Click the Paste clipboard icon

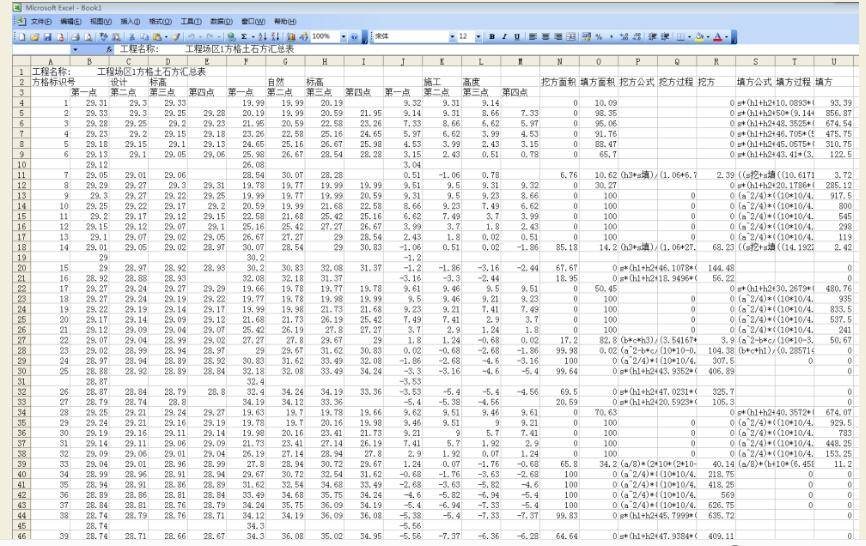pyautogui.click(x=157, y=37)
